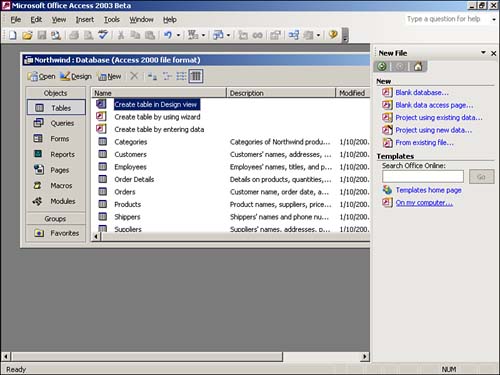Open the Window menu
The width and height of the screenshot is (500, 375).
(x=141, y=20)
